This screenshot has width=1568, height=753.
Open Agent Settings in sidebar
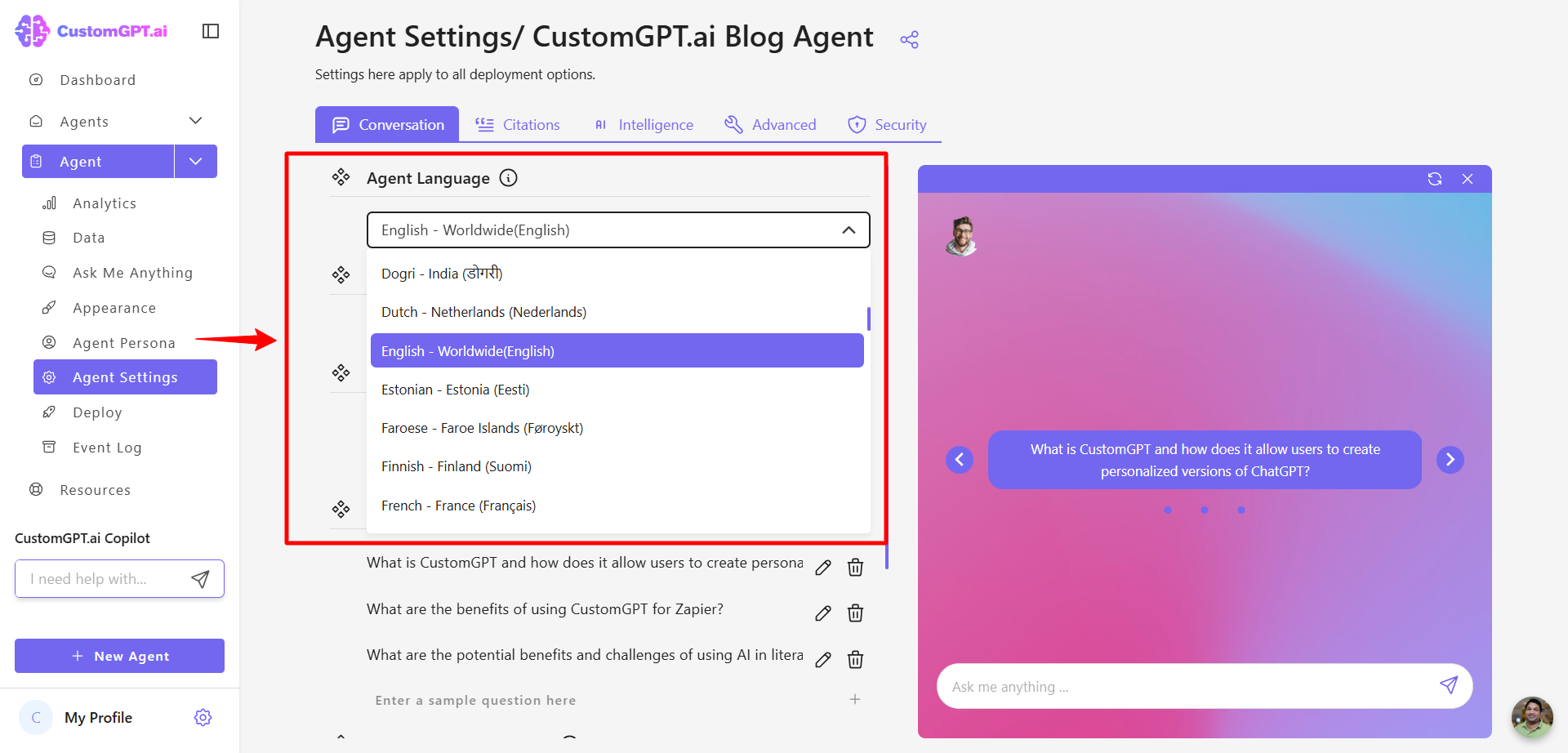(125, 377)
